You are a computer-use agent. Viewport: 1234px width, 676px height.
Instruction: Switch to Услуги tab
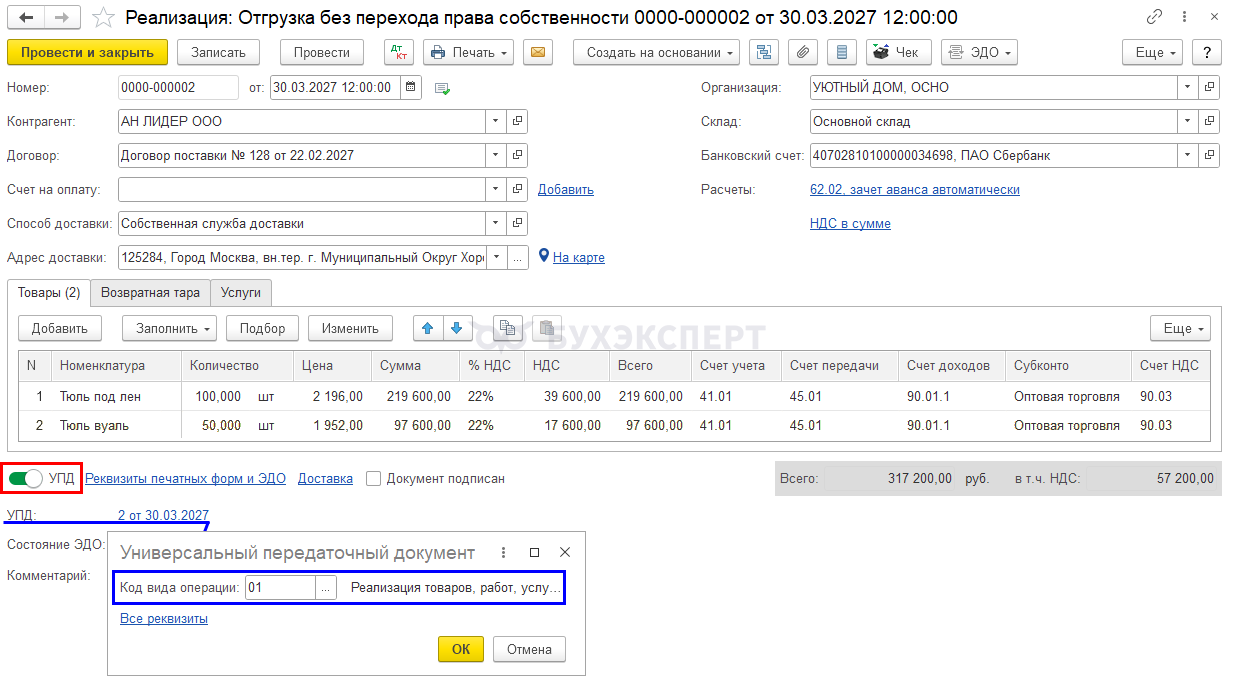click(241, 293)
